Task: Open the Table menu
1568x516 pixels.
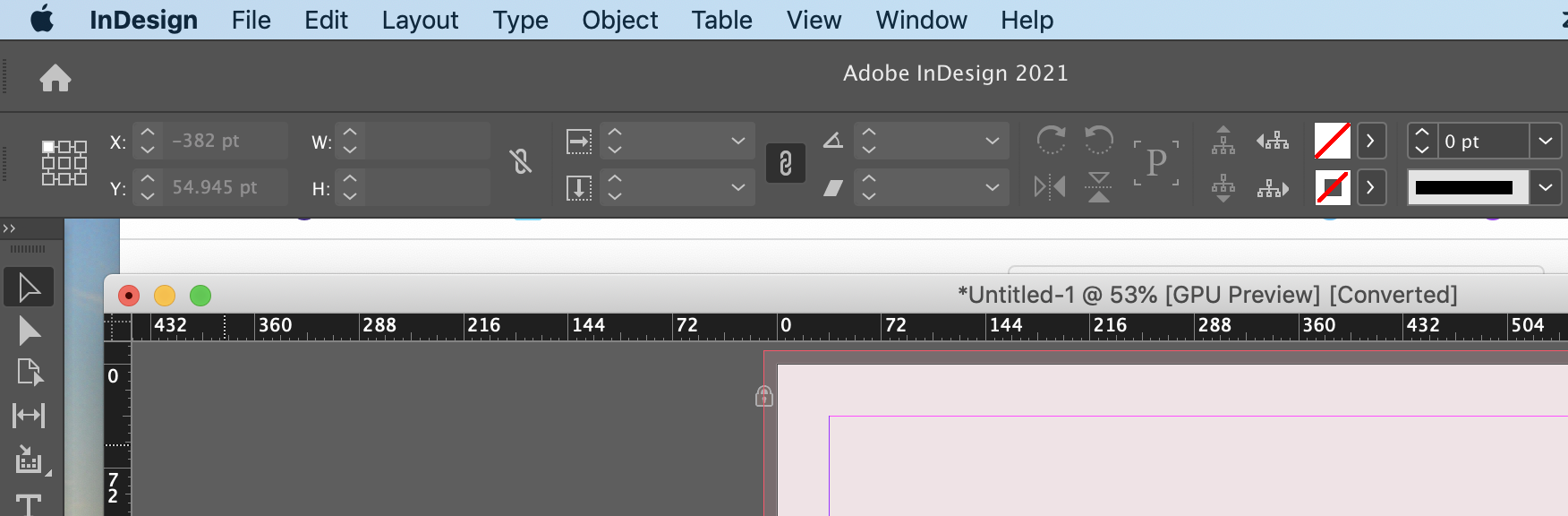Action: [x=721, y=20]
